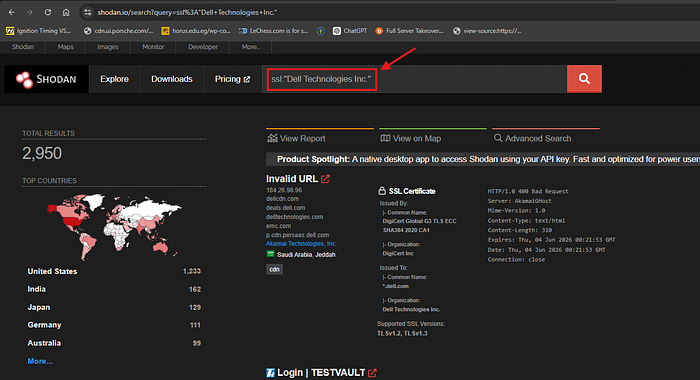
Task: Click Server: AkamaiGHost header line
Action: pos(520,201)
